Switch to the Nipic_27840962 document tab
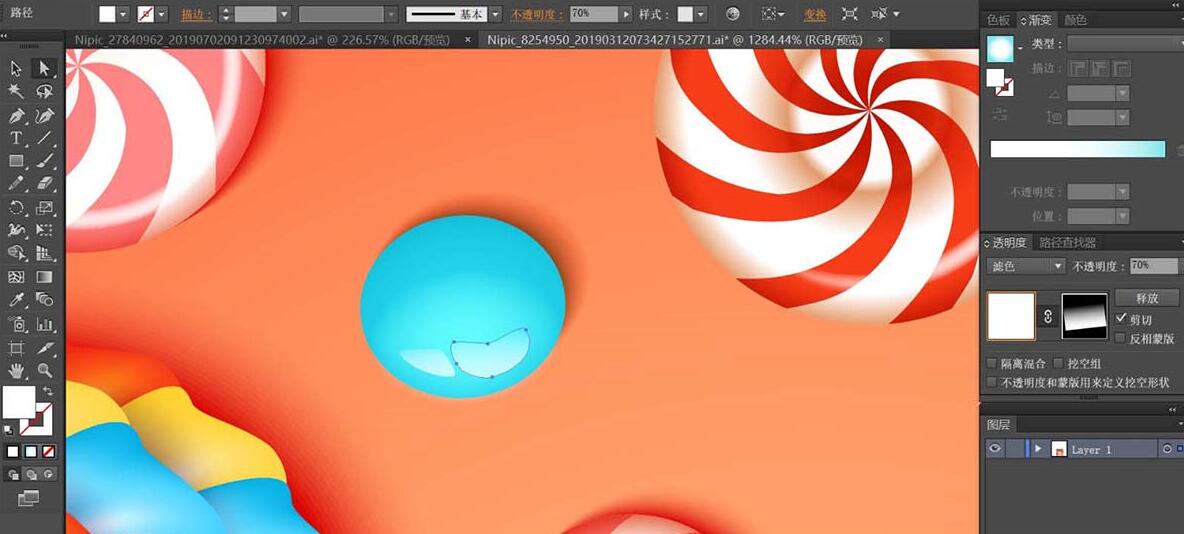 263,39
